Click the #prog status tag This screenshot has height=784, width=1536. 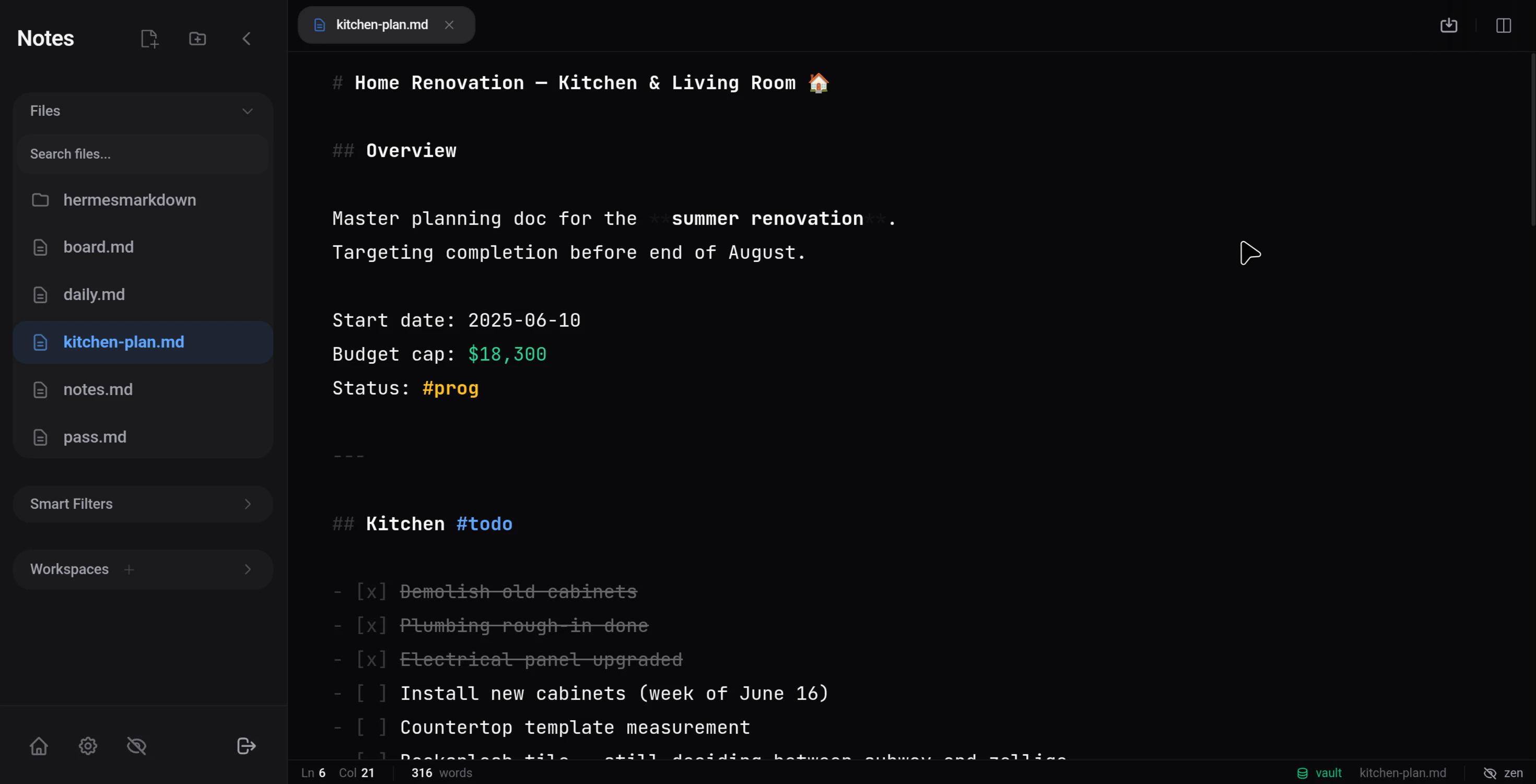click(x=451, y=388)
